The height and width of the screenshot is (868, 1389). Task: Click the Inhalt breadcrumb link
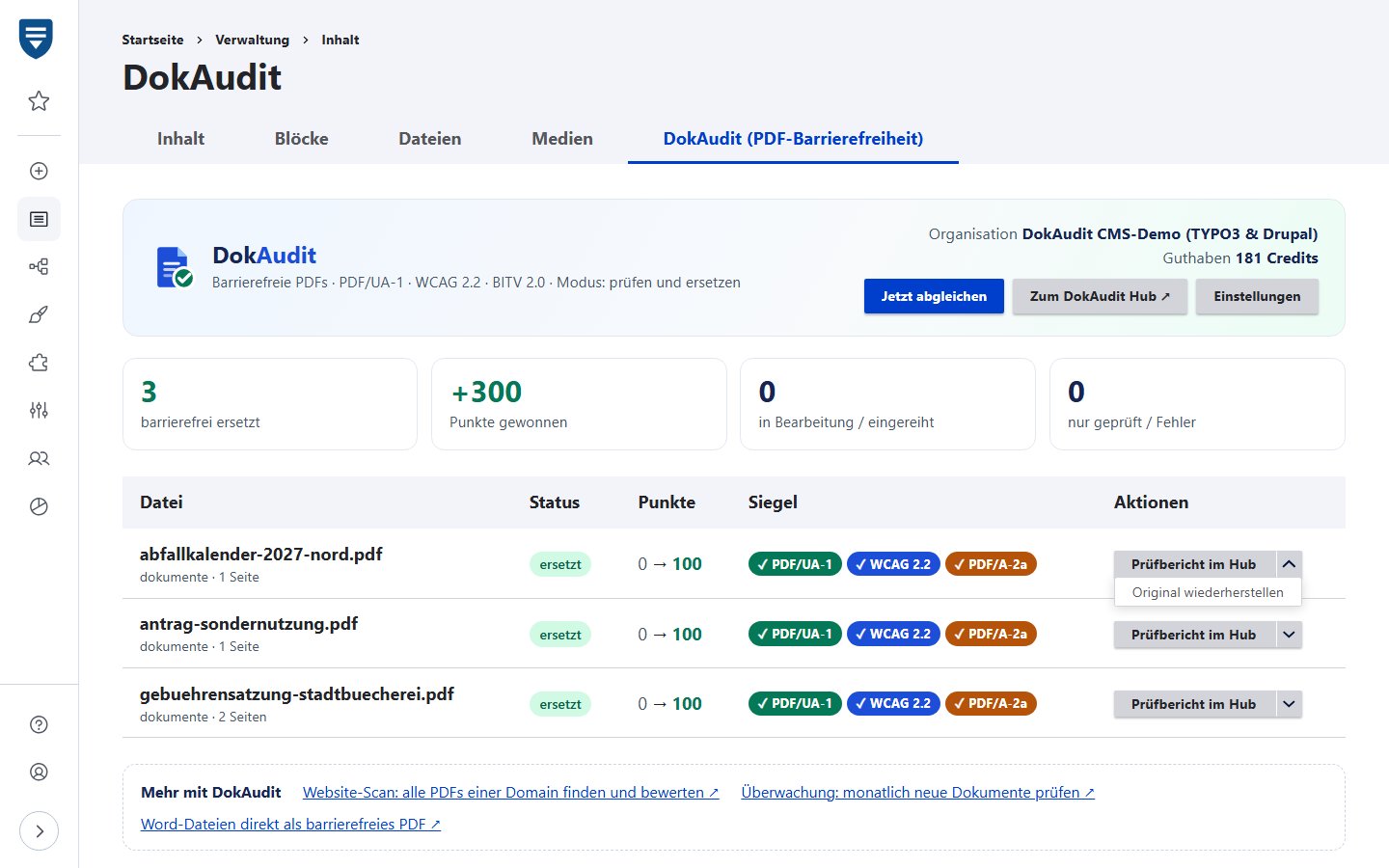pyautogui.click(x=340, y=40)
